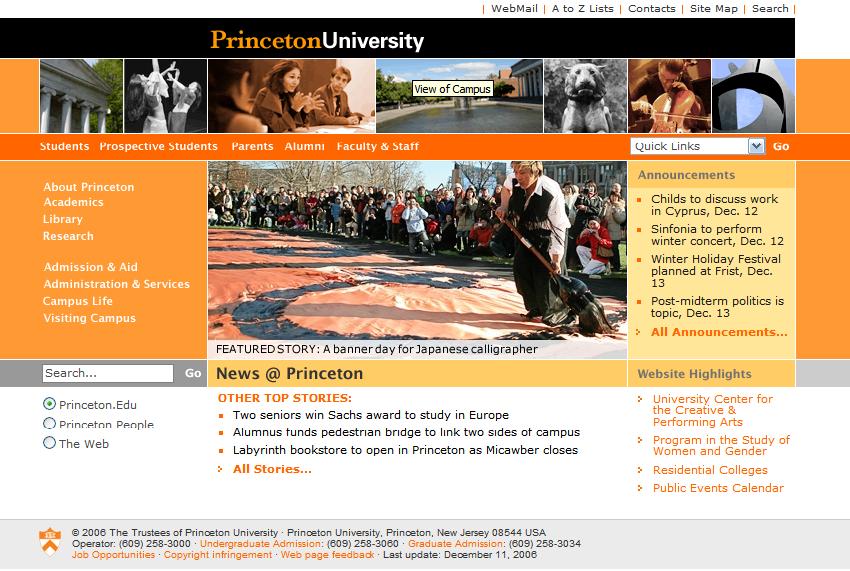Click the abstract sculpture thumbnail
This screenshot has height=571, width=850.
point(754,96)
